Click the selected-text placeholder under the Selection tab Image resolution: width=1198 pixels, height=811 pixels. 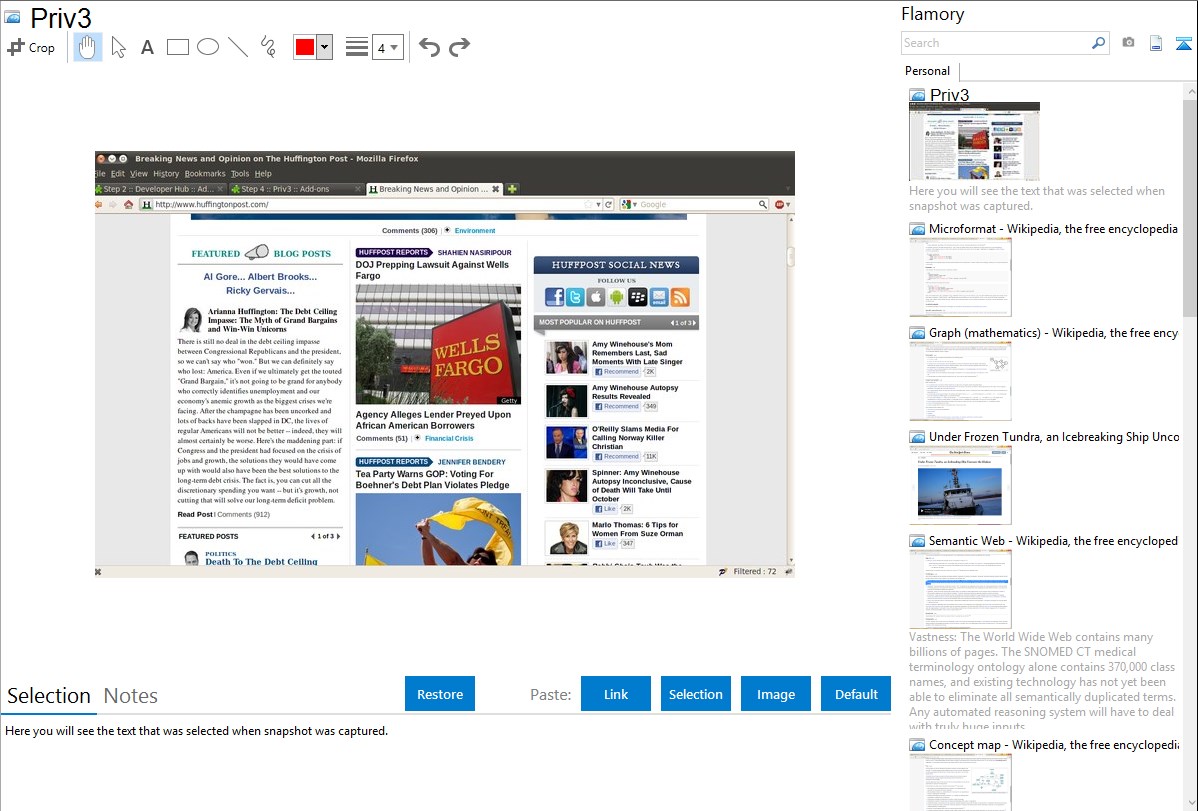tap(196, 731)
